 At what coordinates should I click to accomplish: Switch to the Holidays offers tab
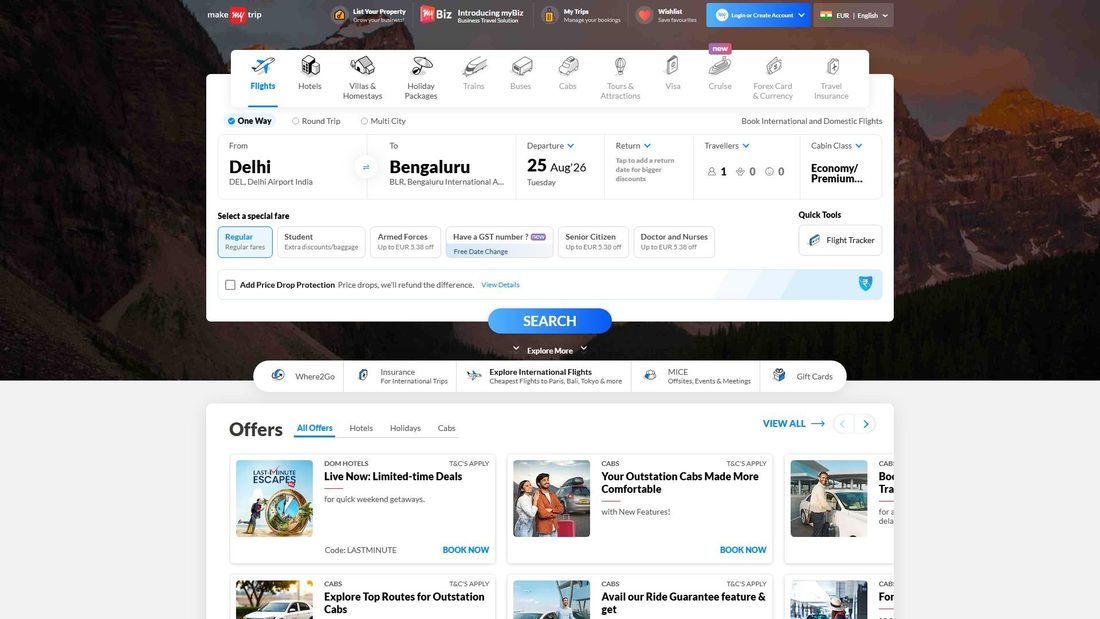[405, 428]
